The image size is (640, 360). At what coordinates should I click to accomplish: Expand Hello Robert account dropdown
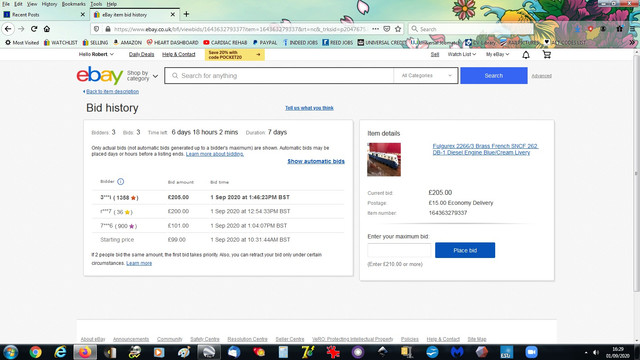click(96, 54)
